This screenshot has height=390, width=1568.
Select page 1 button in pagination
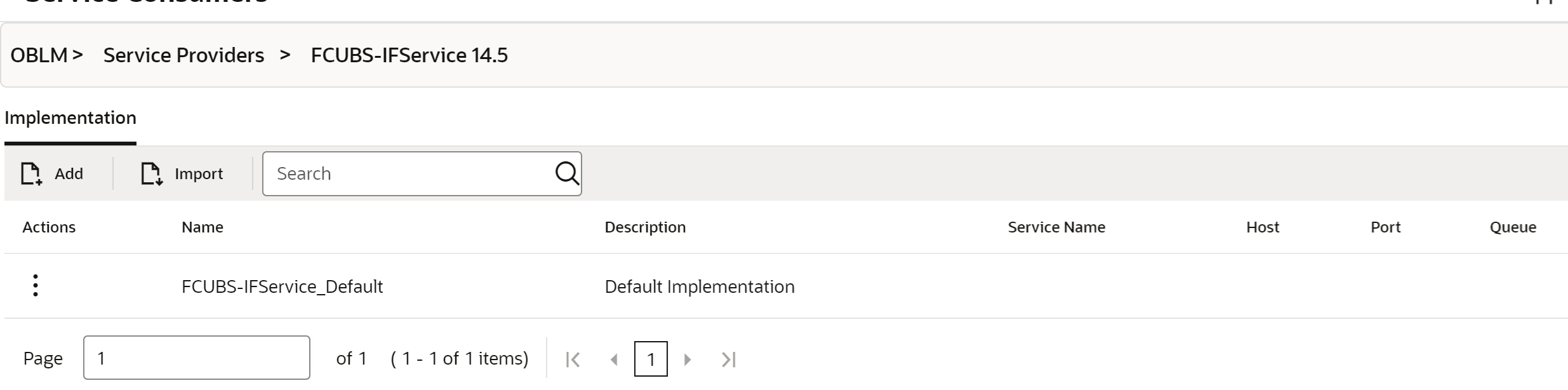click(651, 360)
